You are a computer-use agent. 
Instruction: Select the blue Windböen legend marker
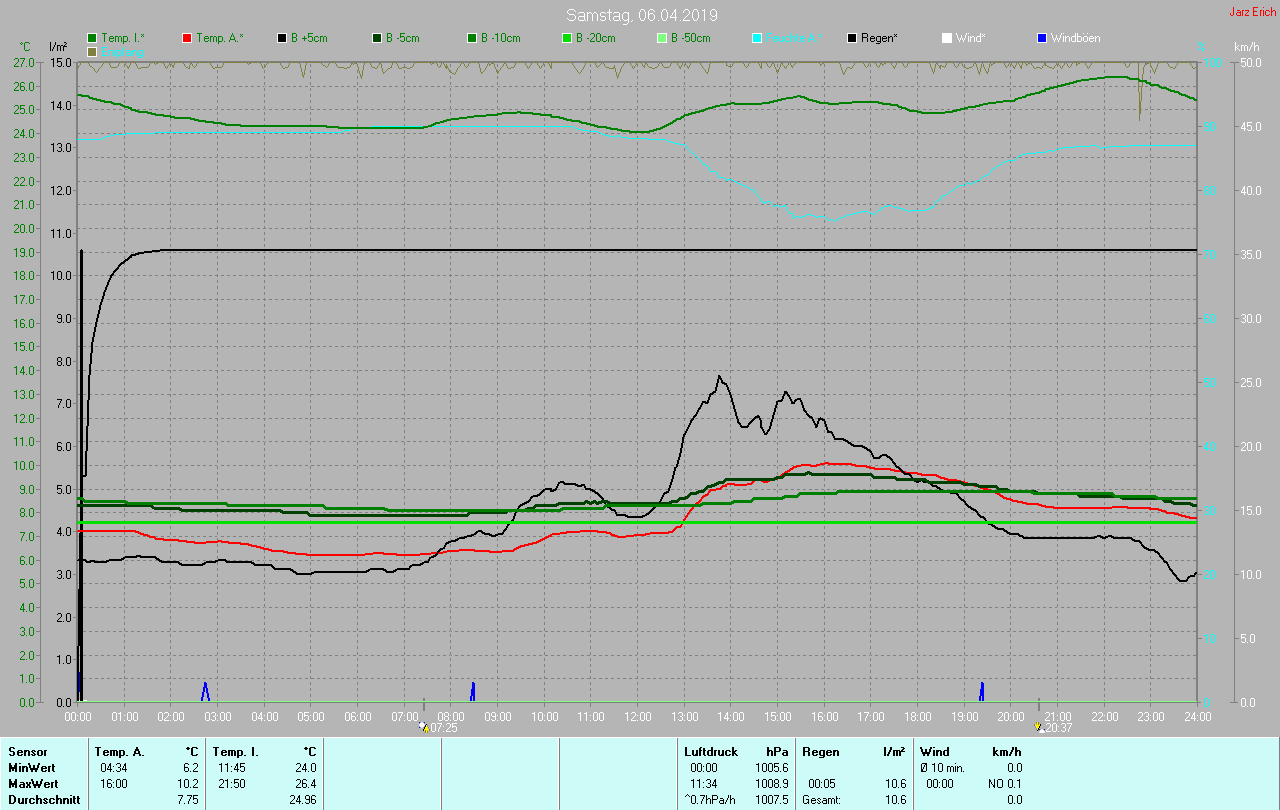(1041, 38)
